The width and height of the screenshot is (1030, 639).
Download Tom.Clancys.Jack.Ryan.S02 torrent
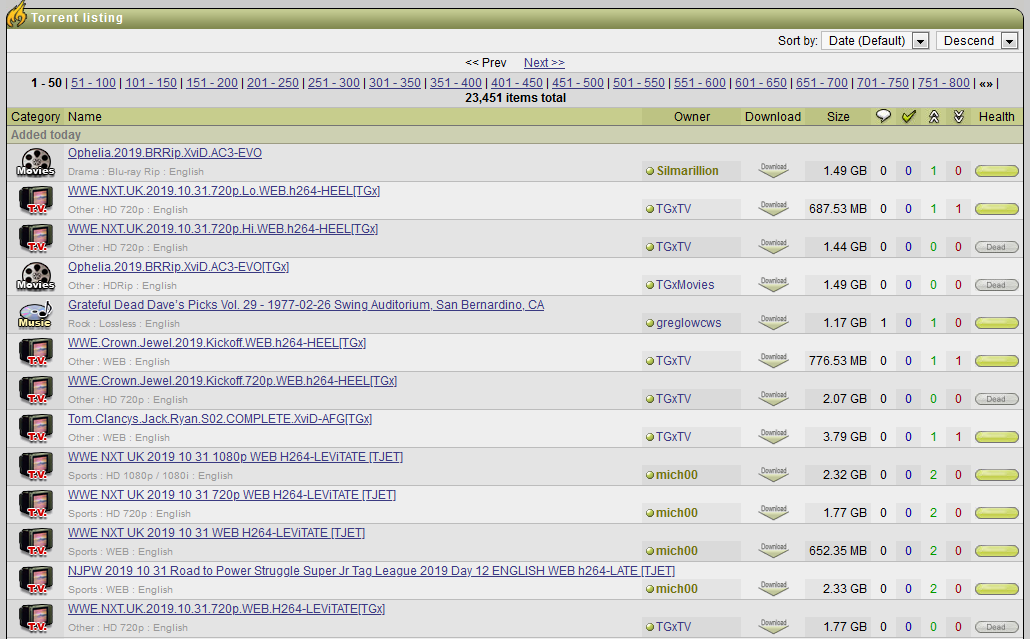[x=773, y=437]
